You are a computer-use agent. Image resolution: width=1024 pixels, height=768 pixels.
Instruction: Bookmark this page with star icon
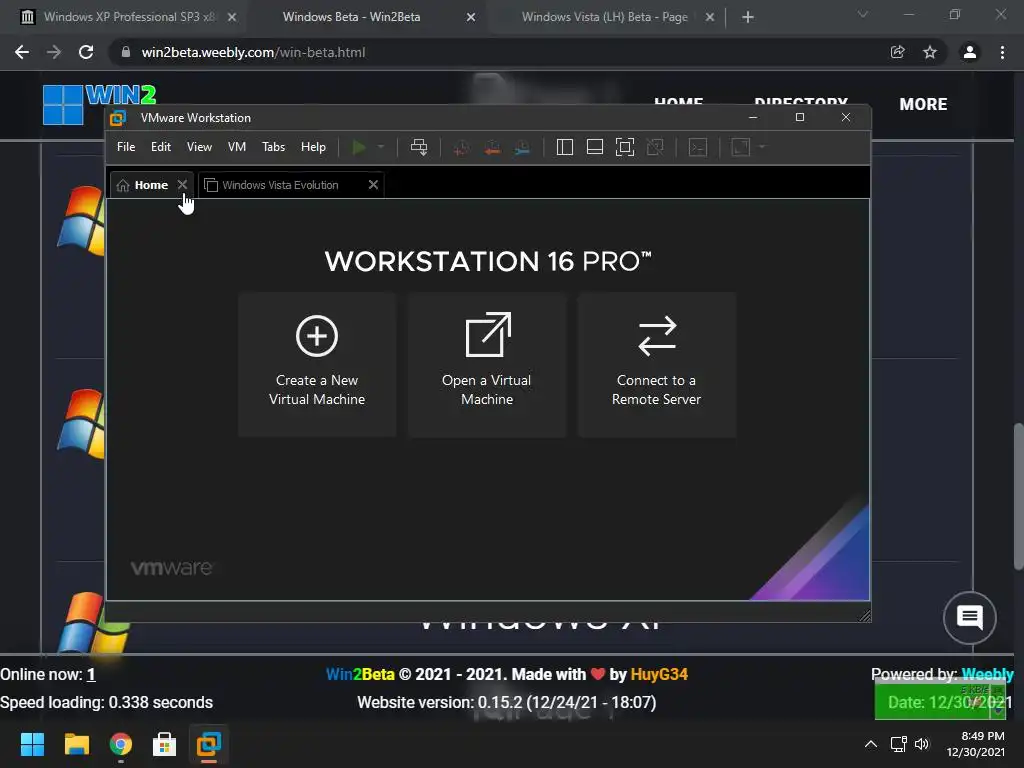930,52
